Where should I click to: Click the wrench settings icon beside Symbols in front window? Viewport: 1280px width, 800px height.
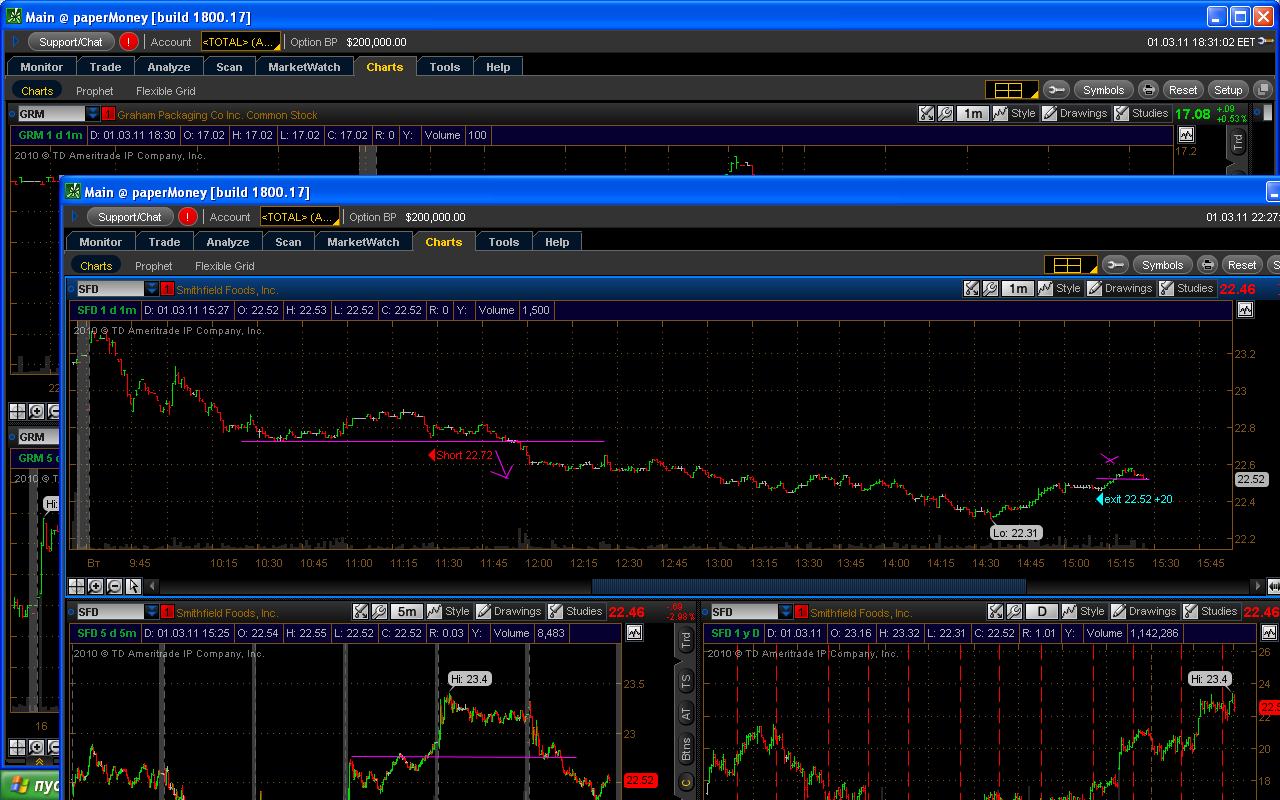tap(1115, 265)
